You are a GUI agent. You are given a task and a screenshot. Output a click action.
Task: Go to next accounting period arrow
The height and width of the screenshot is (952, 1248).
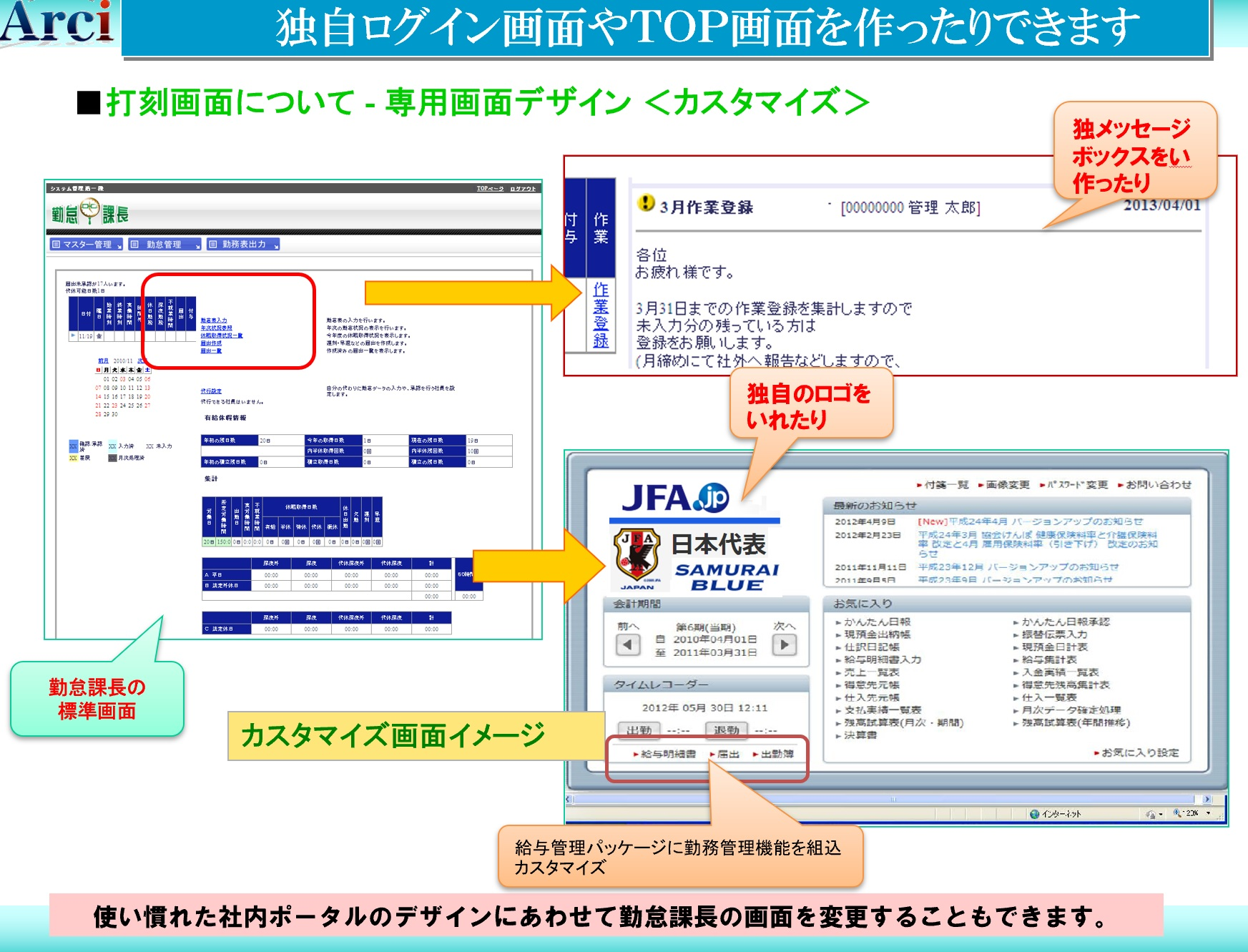tap(784, 644)
